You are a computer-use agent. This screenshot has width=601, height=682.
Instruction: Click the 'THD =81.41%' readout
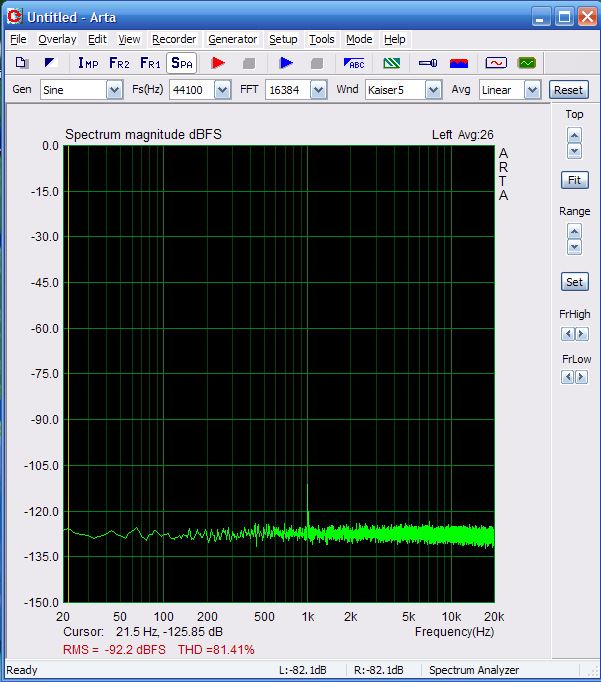tap(216, 650)
